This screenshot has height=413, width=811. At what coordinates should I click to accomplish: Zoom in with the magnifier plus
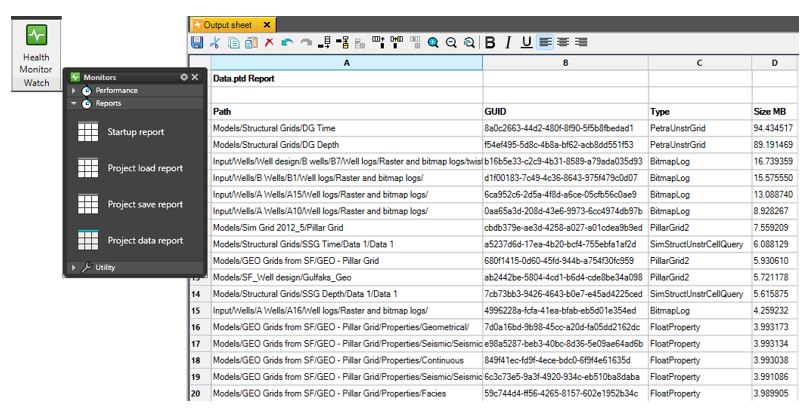(x=433, y=42)
